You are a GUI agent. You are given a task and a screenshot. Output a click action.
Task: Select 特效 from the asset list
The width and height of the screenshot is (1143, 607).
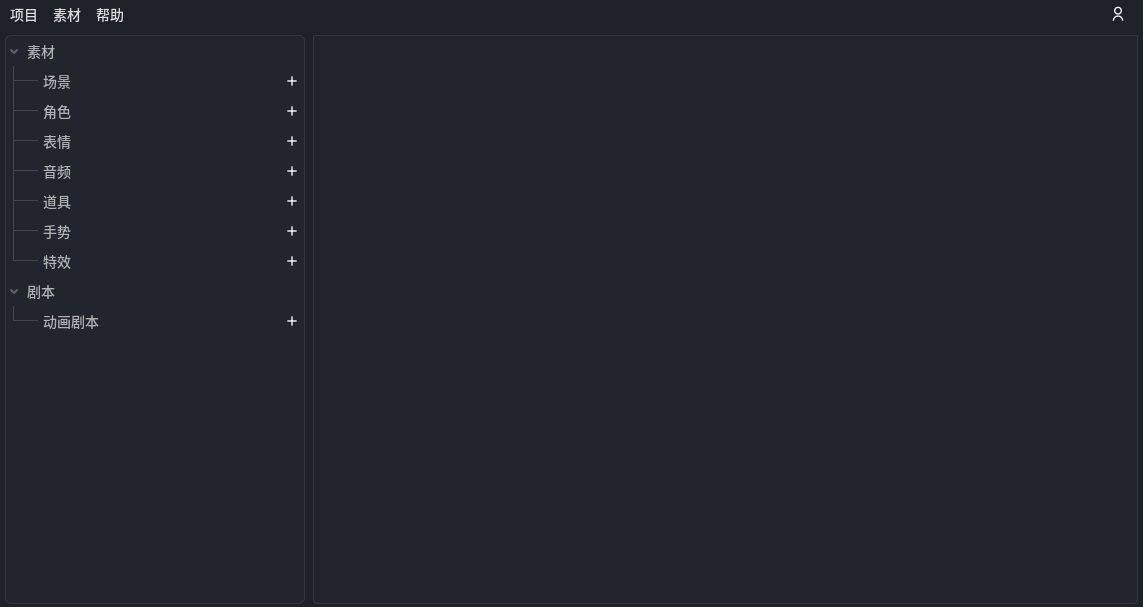(x=57, y=262)
